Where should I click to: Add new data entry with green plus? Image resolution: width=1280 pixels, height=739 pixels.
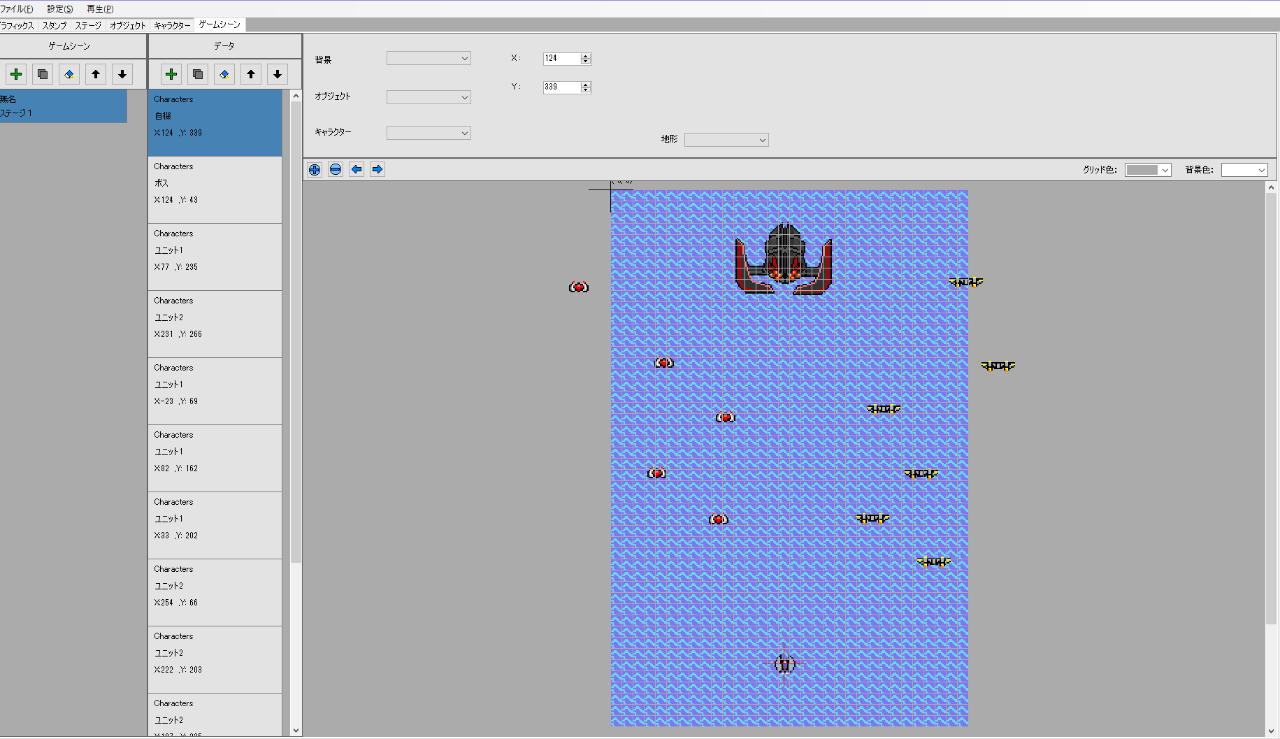coord(171,74)
